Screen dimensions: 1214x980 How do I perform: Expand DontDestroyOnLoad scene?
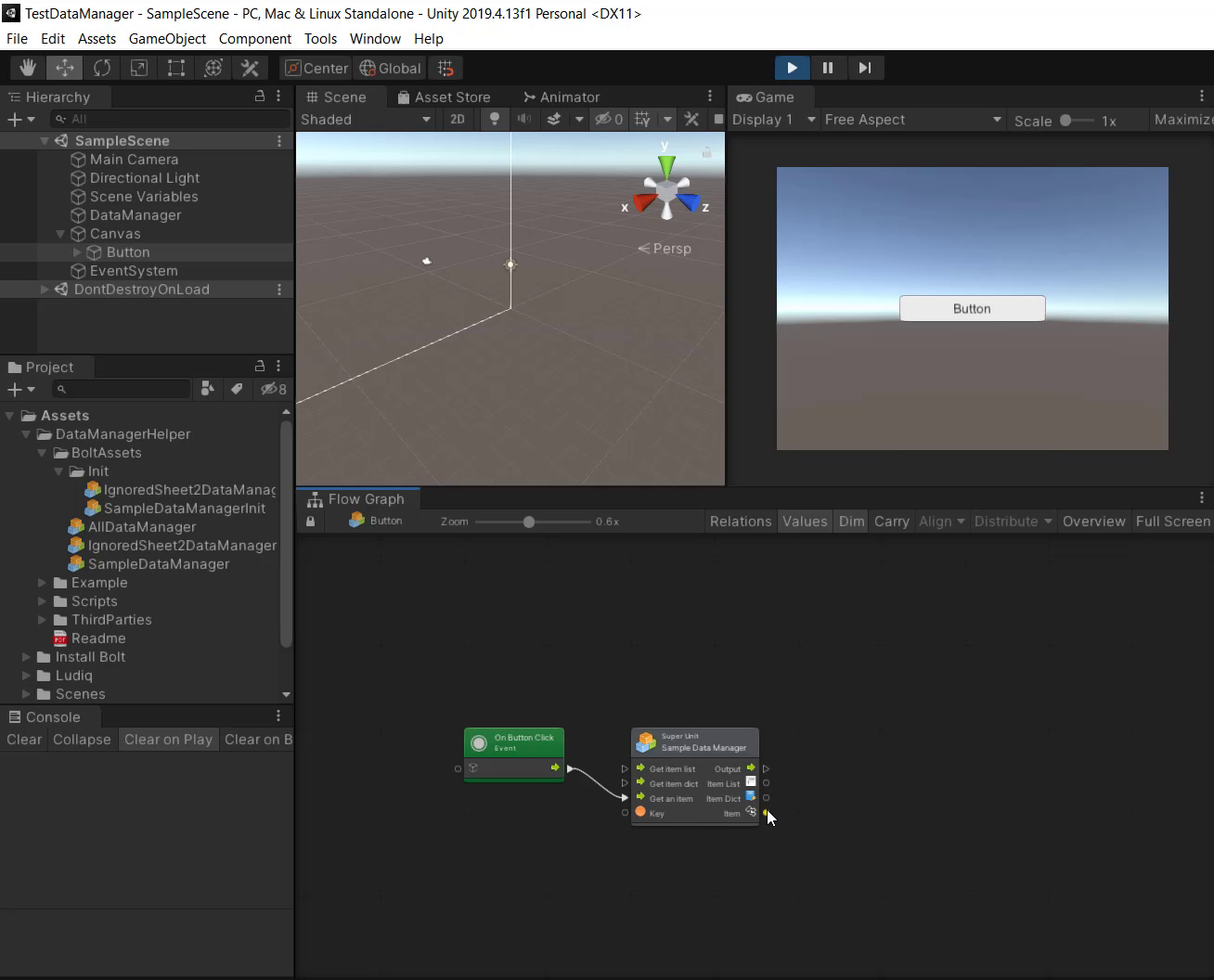(44, 290)
